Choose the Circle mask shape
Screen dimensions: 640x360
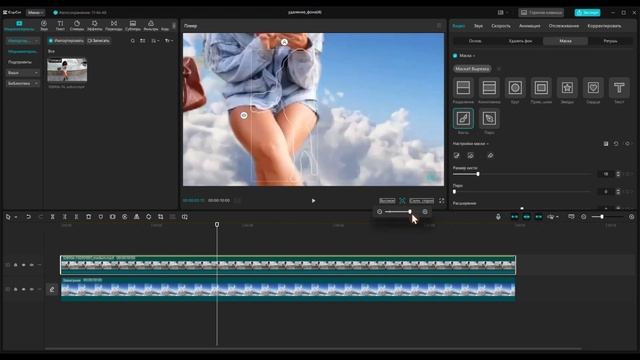515,88
